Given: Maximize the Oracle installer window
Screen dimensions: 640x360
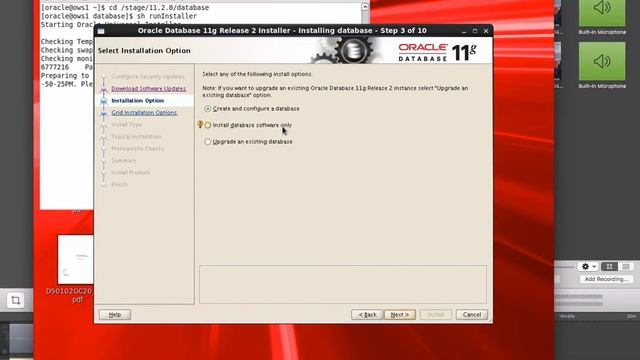Looking at the screenshot, I should click(x=475, y=31).
